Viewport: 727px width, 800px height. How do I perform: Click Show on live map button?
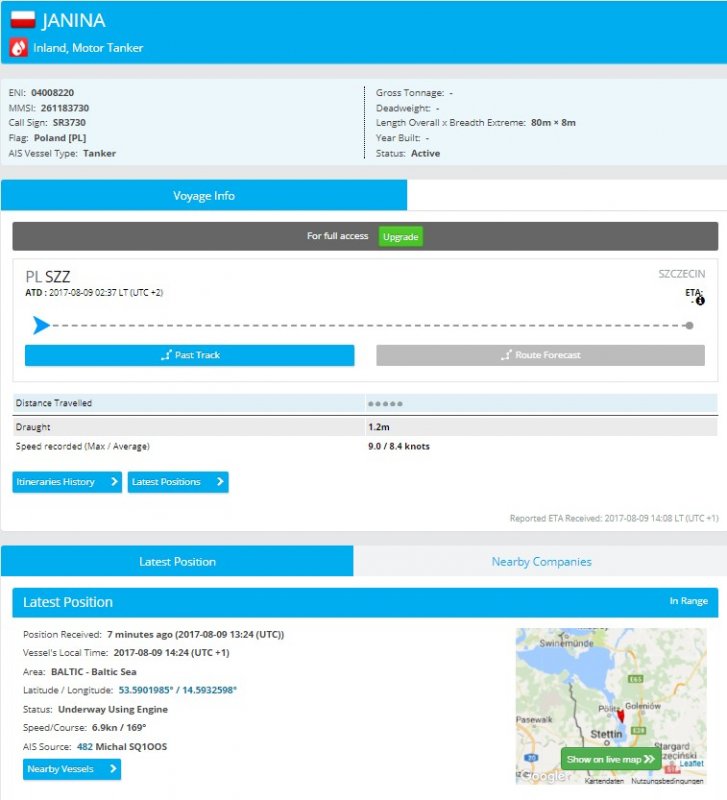click(x=610, y=759)
